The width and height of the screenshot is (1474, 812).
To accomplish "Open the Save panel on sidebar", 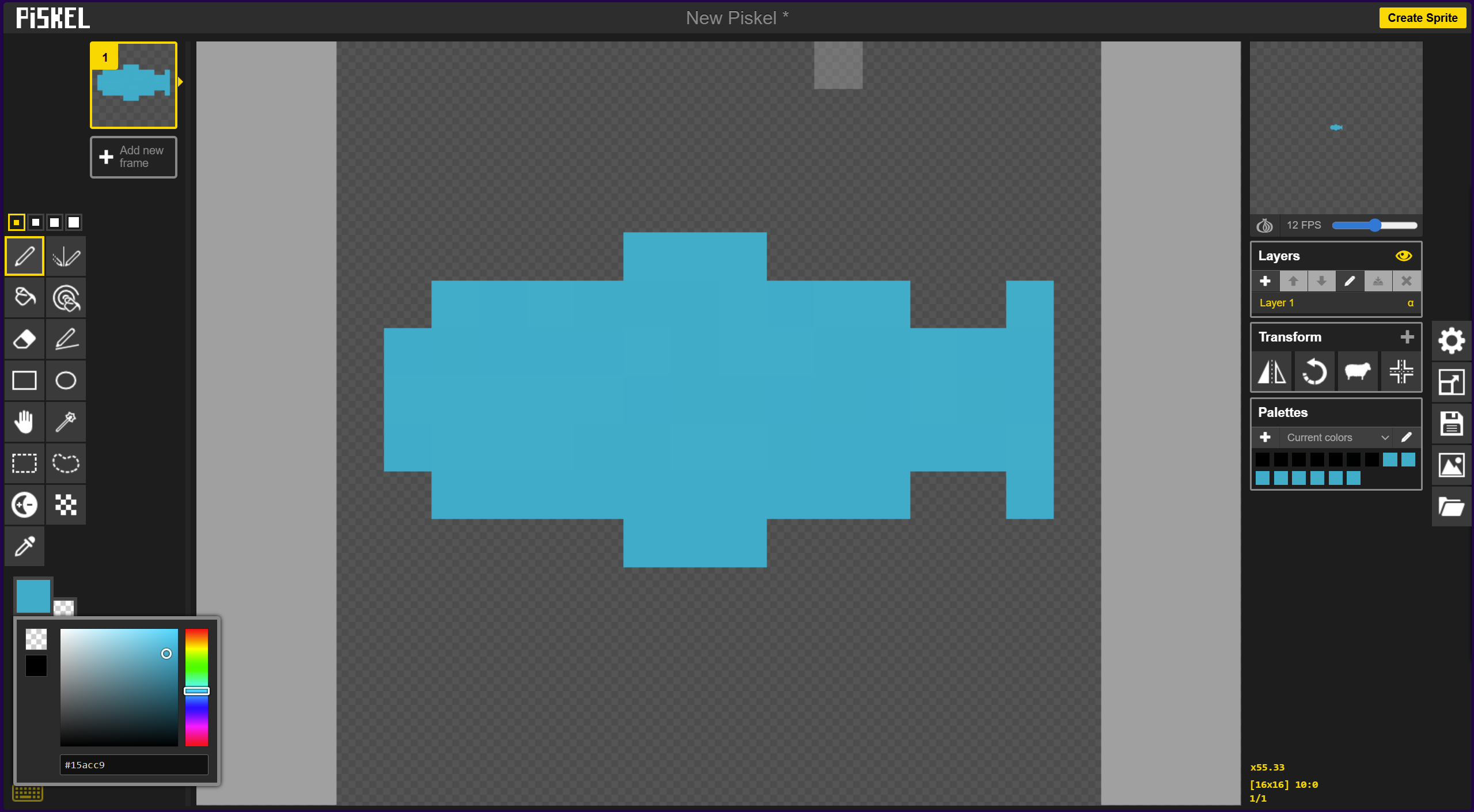I will [1451, 423].
